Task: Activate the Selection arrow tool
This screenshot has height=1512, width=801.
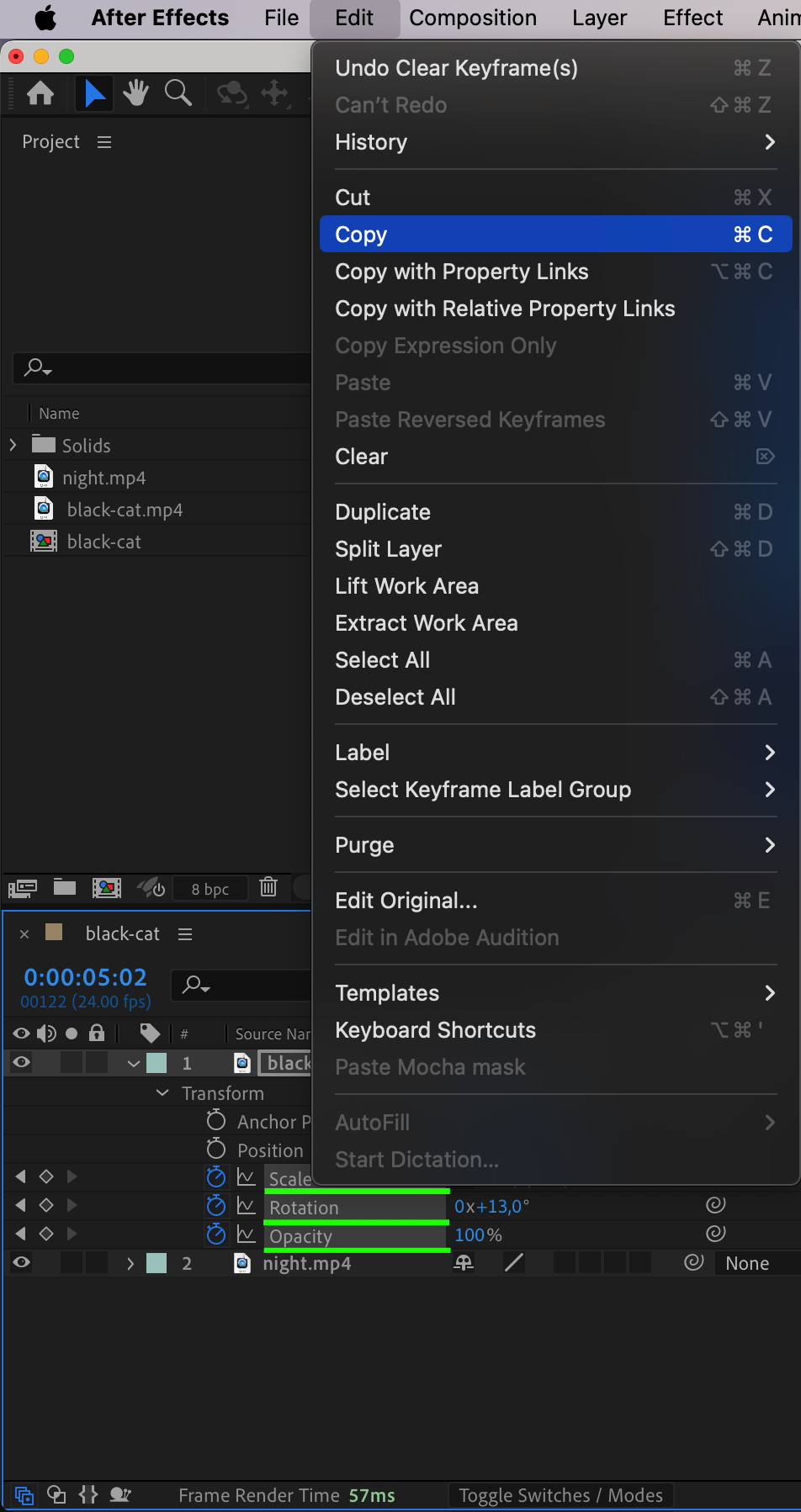Action: [95, 93]
